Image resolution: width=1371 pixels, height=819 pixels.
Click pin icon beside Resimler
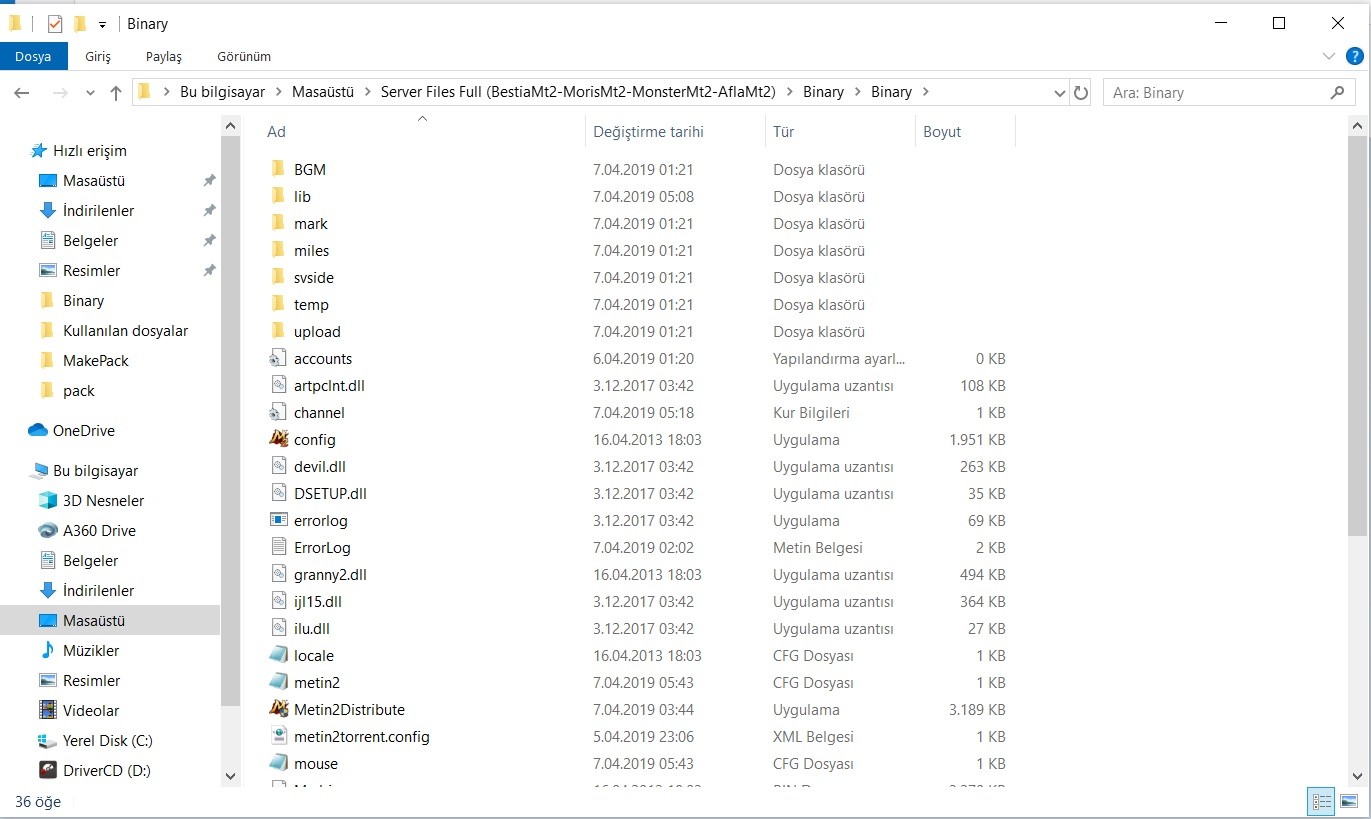209,271
